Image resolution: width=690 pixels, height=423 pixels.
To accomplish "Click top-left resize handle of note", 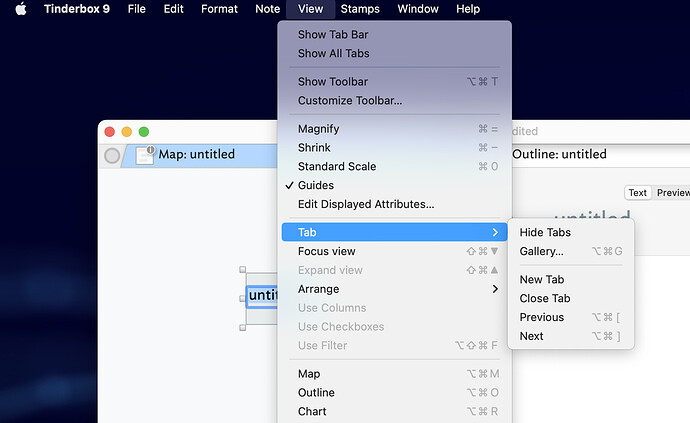I will (x=242, y=269).
